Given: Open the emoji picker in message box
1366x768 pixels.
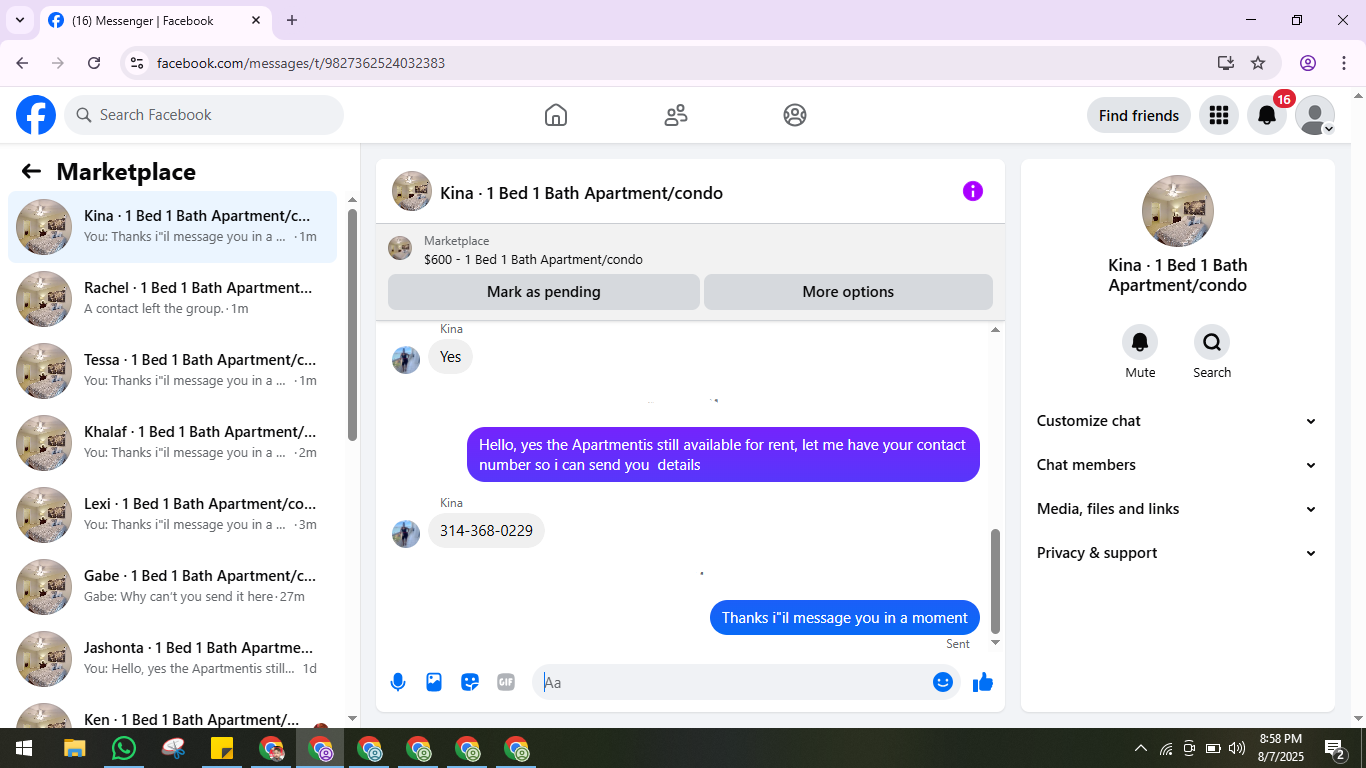Looking at the screenshot, I should pyautogui.click(x=943, y=682).
